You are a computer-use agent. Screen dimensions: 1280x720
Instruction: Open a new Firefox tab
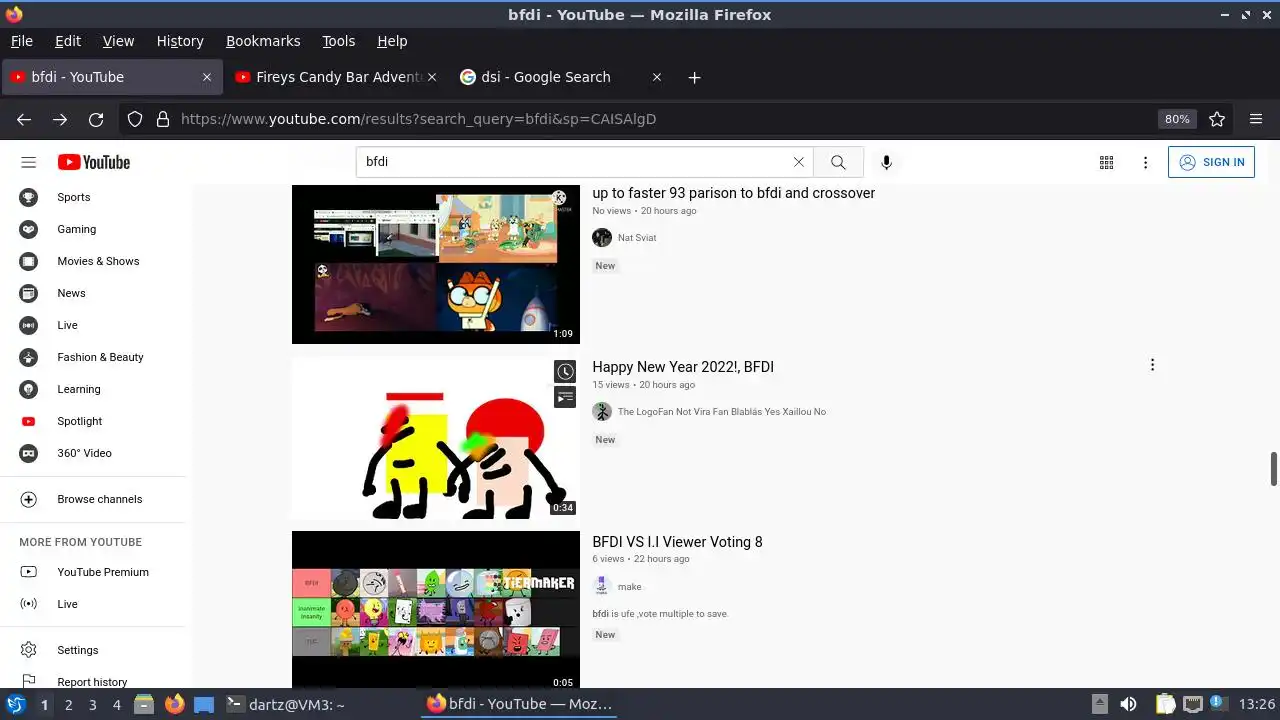[x=694, y=77]
